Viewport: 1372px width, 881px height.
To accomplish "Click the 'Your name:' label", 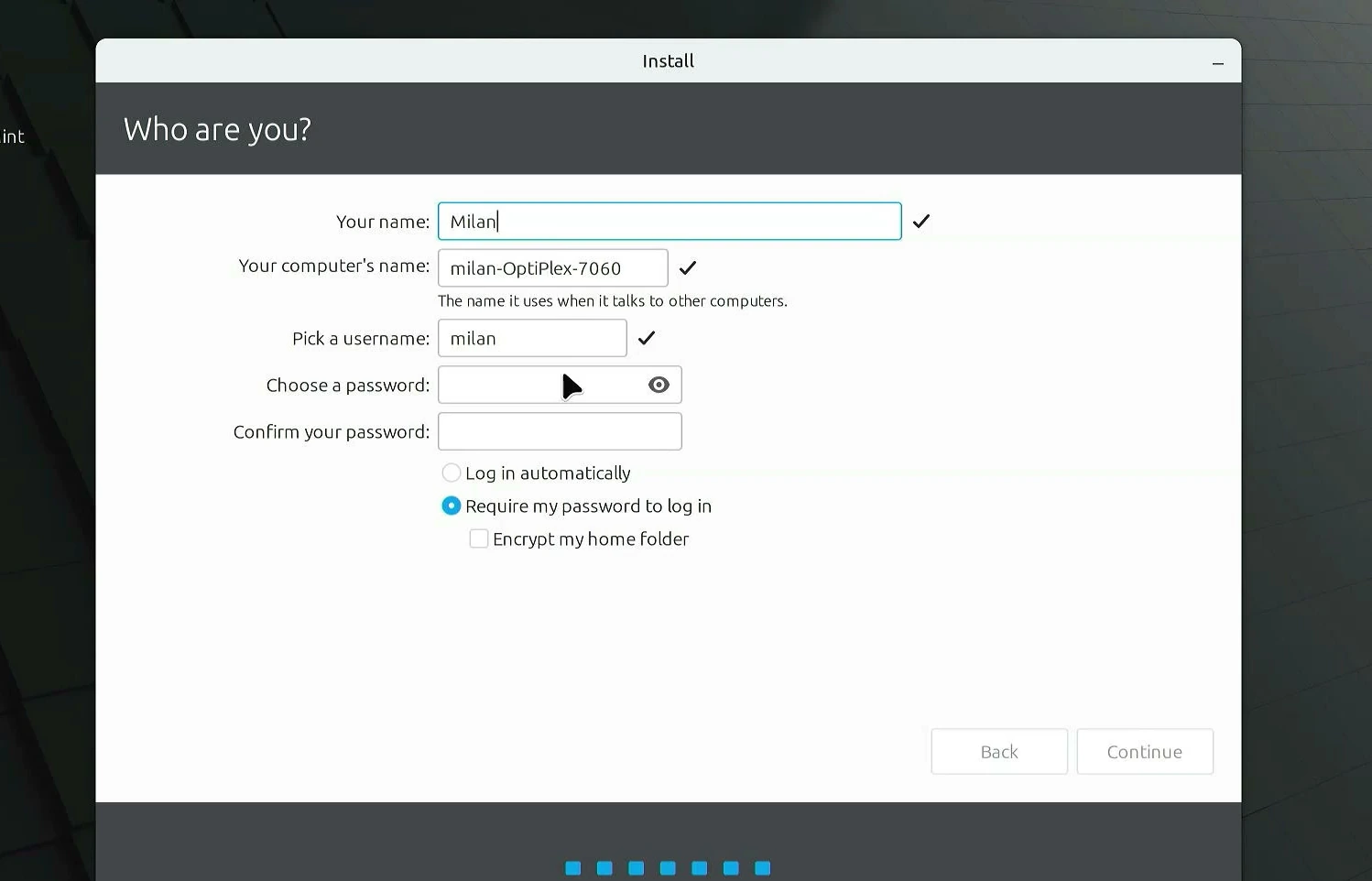I will pos(383,222).
